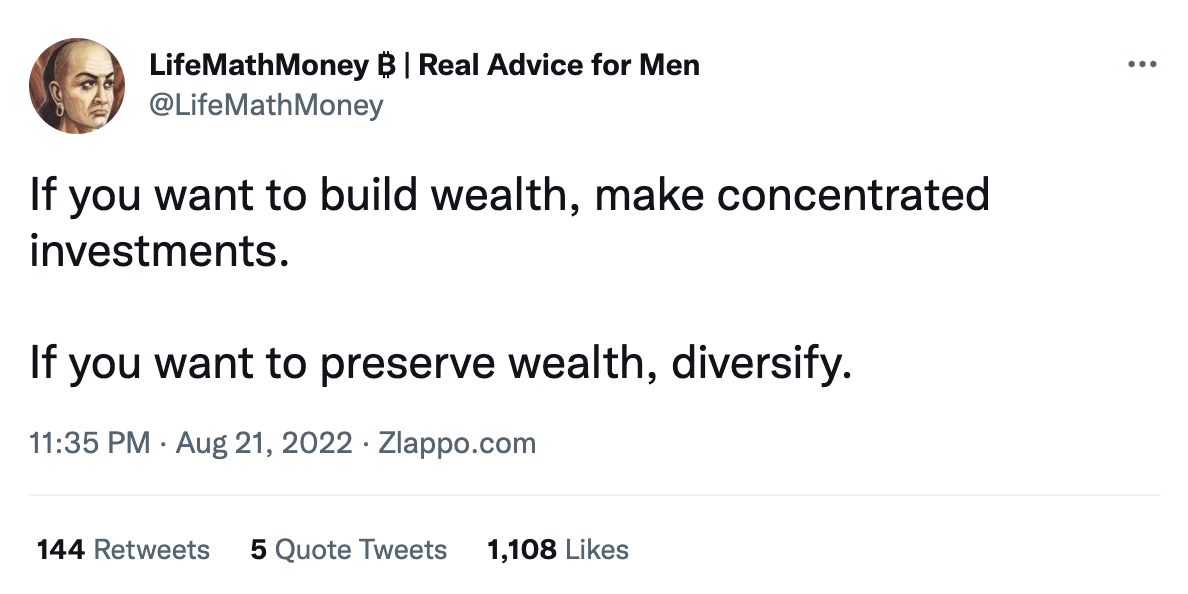Open the LifeMathMoney display name profile link
Image resolution: width=1188 pixels, height=594 pixels.
424,65
